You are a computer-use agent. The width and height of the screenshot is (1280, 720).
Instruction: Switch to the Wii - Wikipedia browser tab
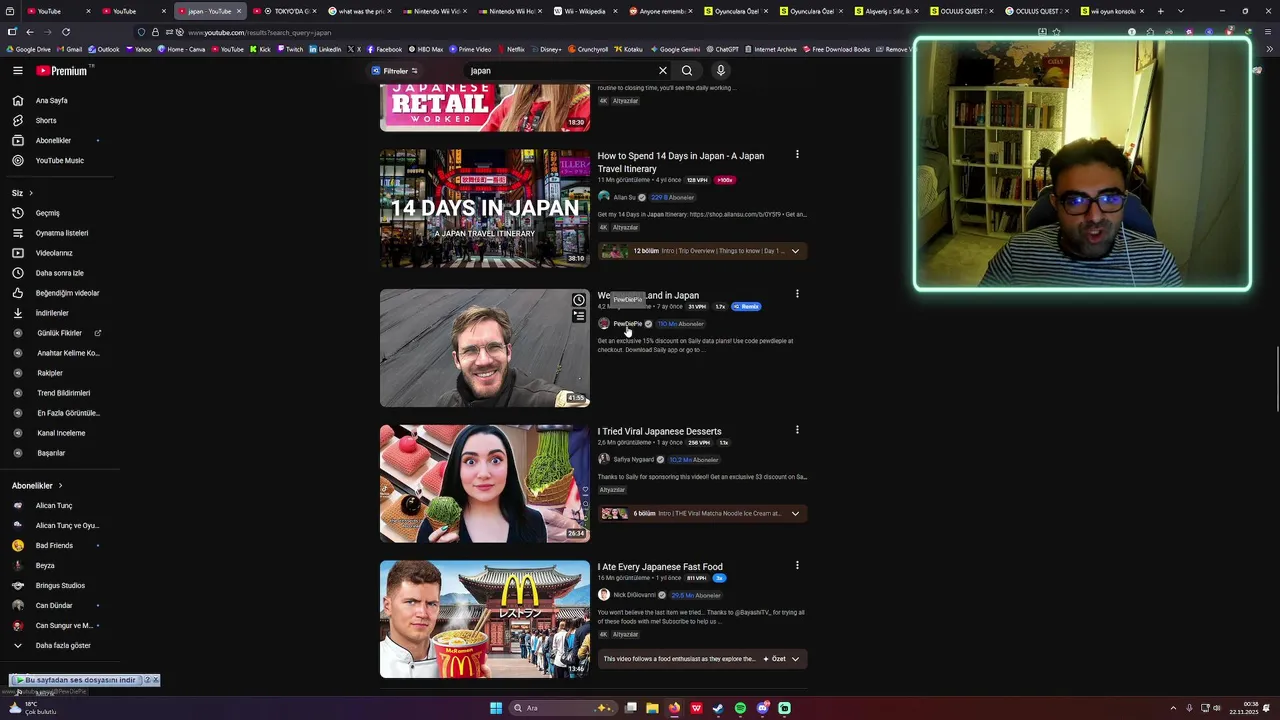coord(586,11)
